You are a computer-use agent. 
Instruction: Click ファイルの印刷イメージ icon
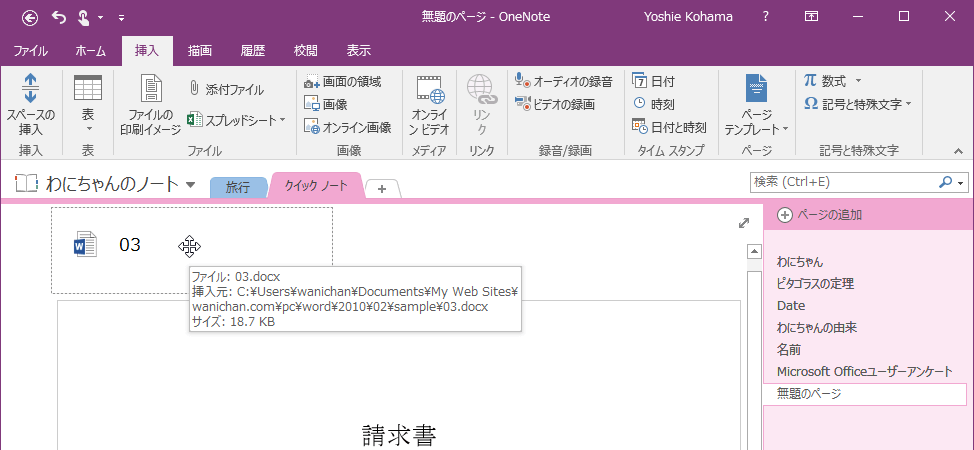150,88
